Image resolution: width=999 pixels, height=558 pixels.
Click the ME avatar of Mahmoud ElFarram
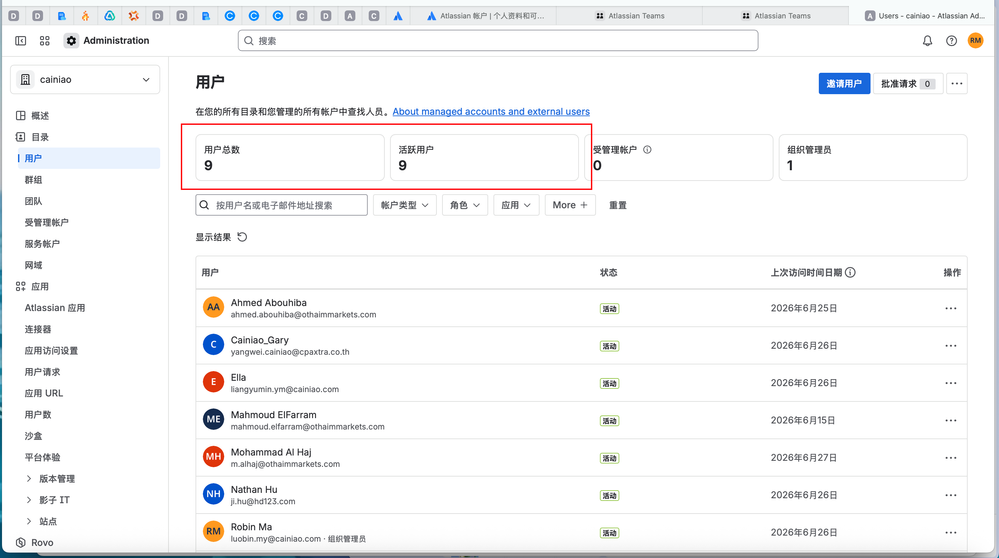click(213, 419)
